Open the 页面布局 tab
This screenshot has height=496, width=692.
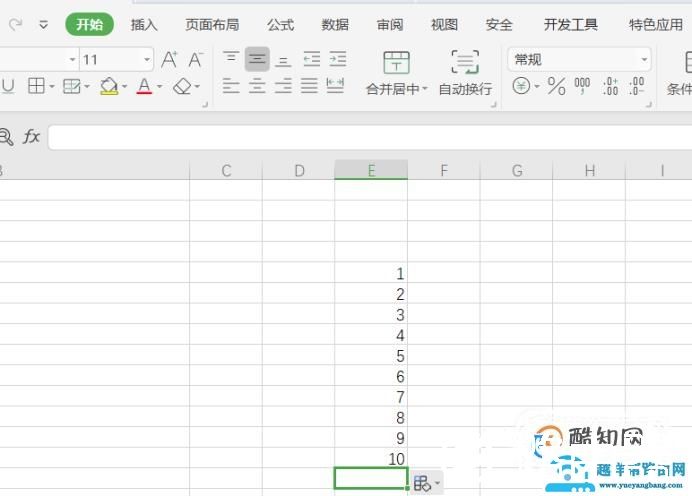[212, 25]
